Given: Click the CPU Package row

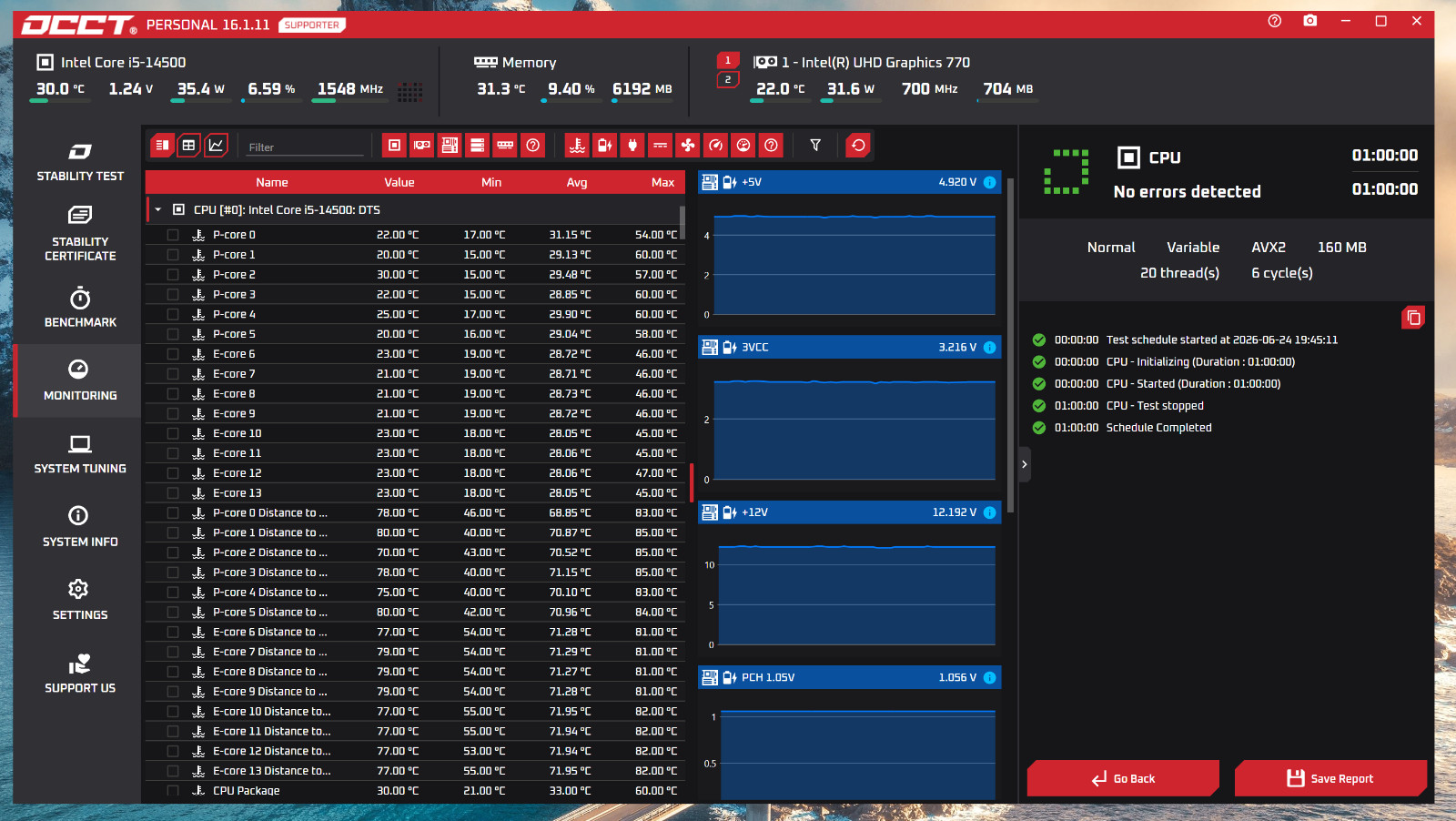Looking at the screenshot, I should point(413,791).
